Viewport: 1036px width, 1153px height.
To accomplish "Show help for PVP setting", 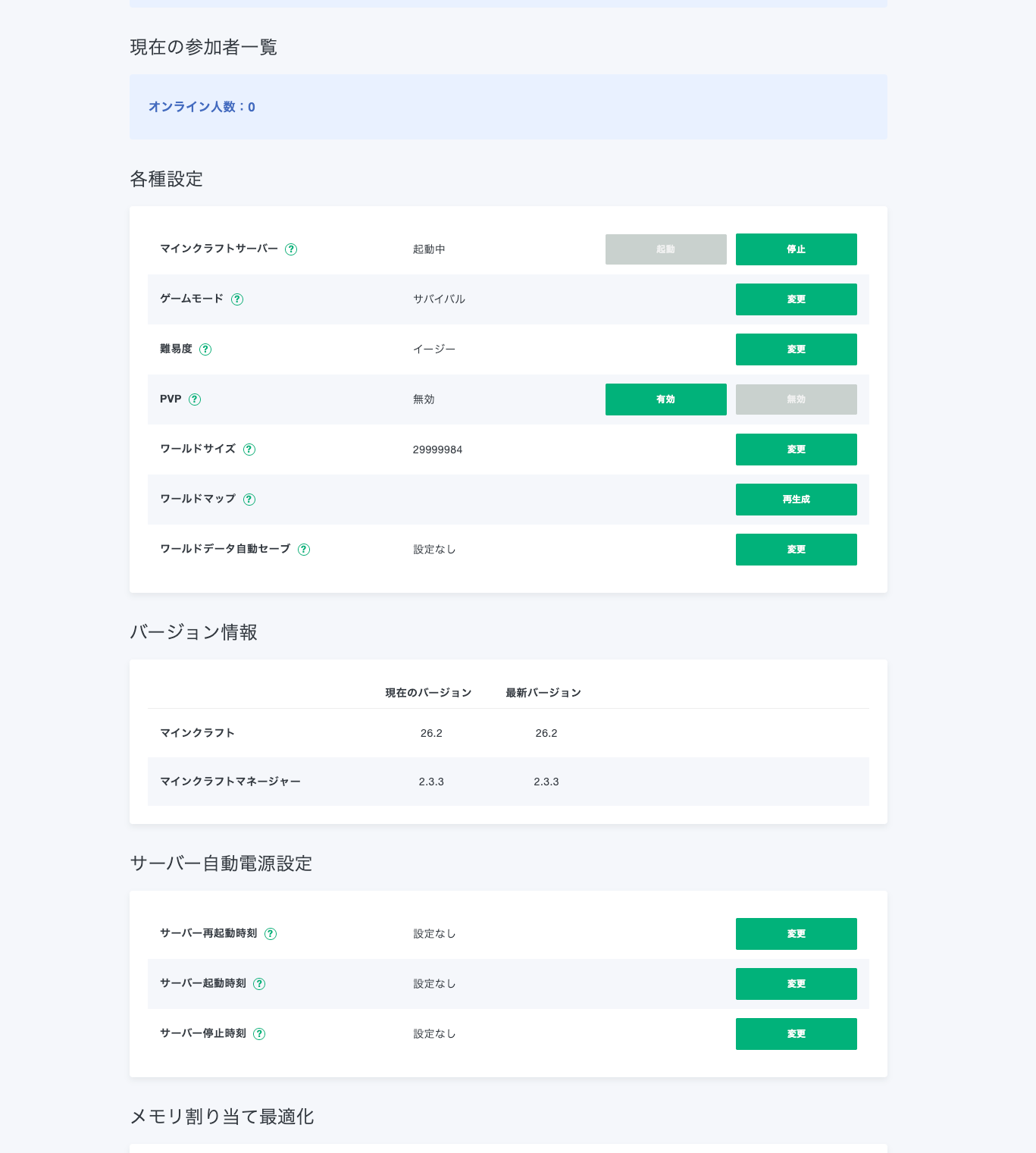I will coord(195,399).
